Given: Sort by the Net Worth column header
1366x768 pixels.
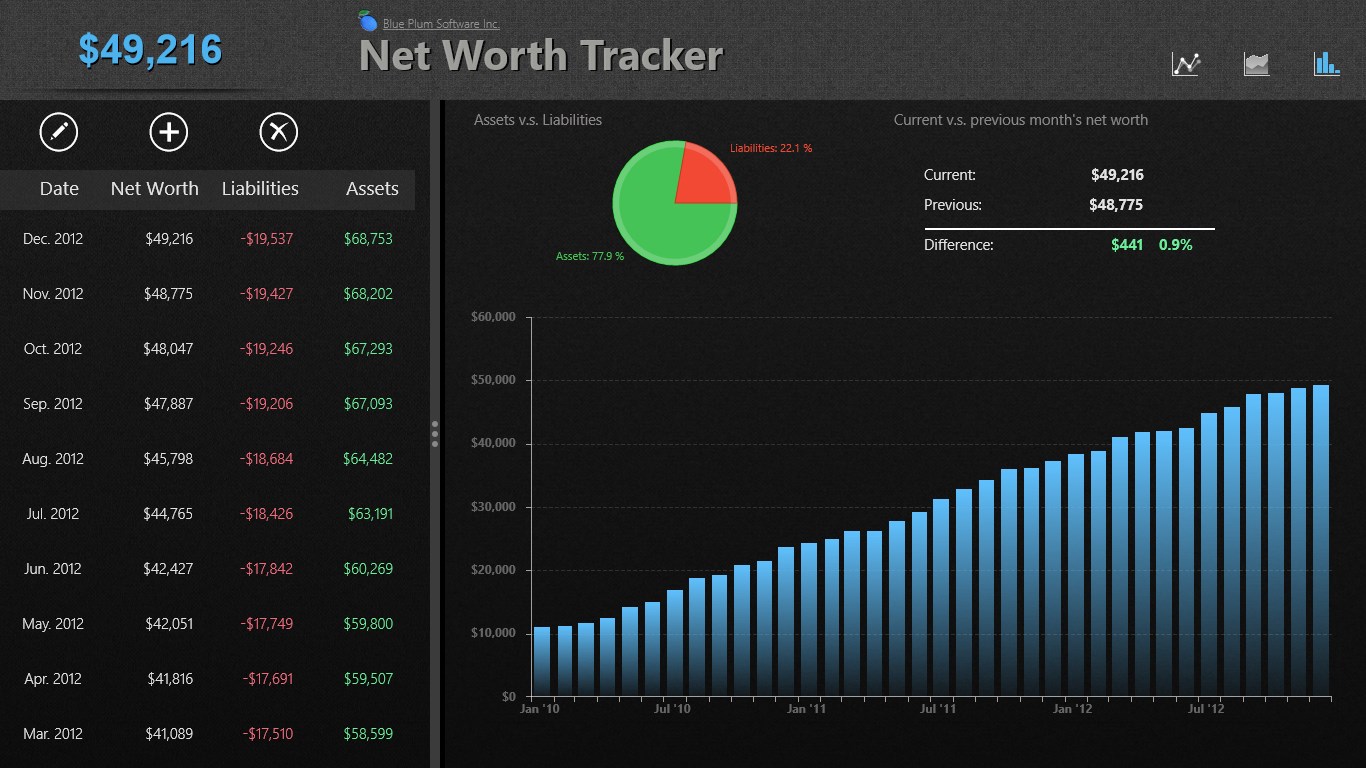Looking at the screenshot, I should (x=155, y=189).
